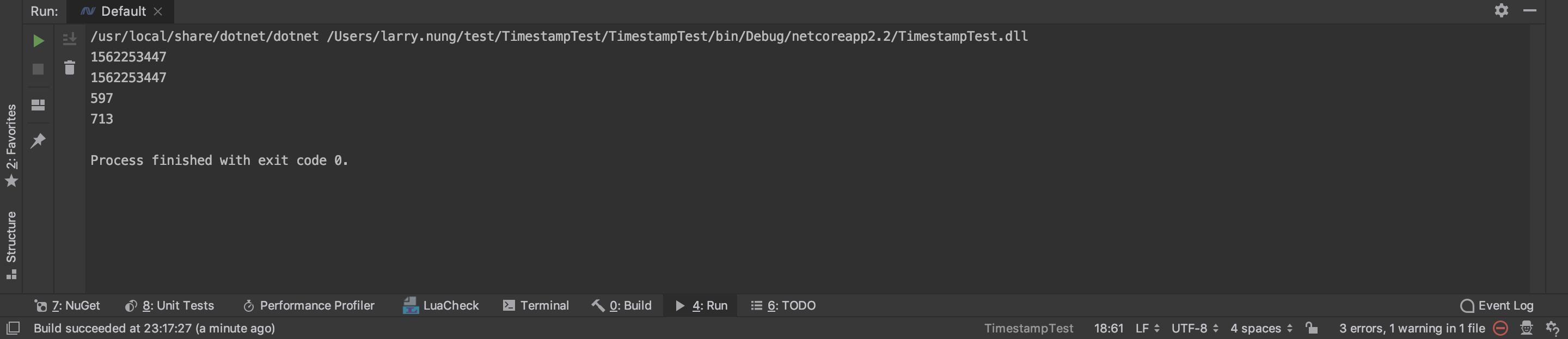Open Run panel settings gear

tap(1502, 10)
